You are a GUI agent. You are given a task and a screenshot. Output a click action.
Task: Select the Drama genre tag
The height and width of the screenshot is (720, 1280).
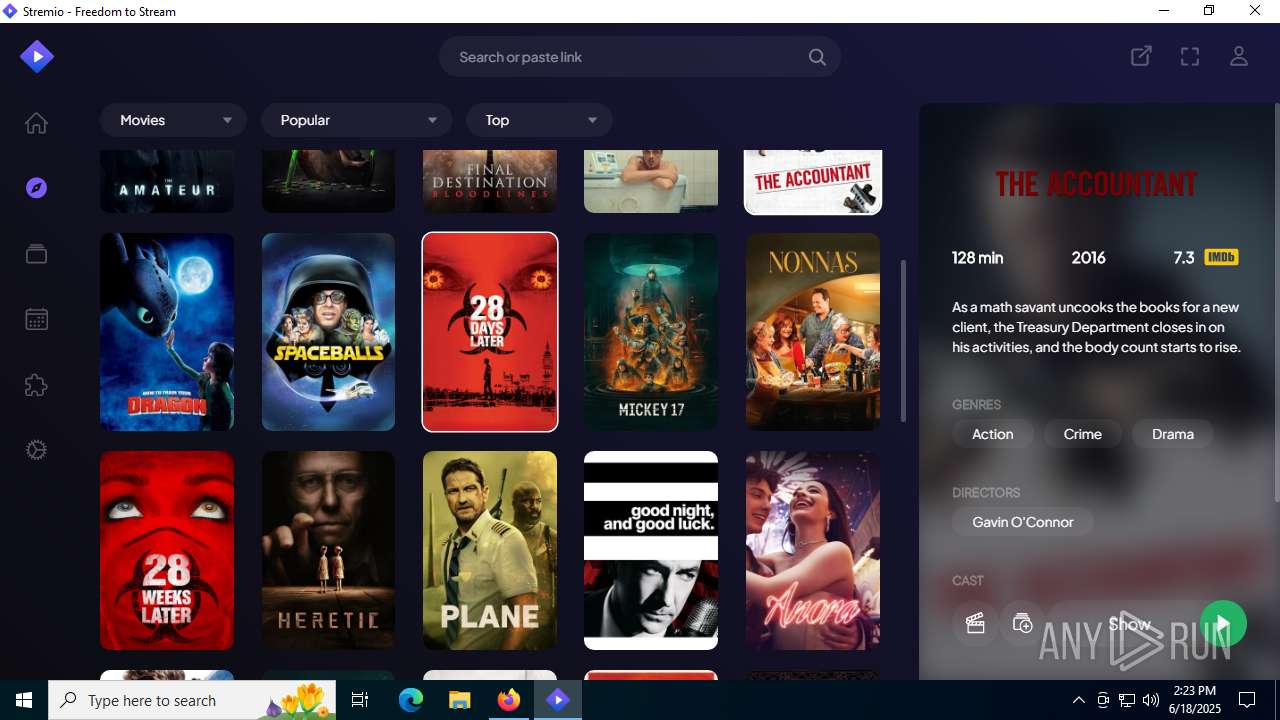pyautogui.click(x=1173, y=434)
